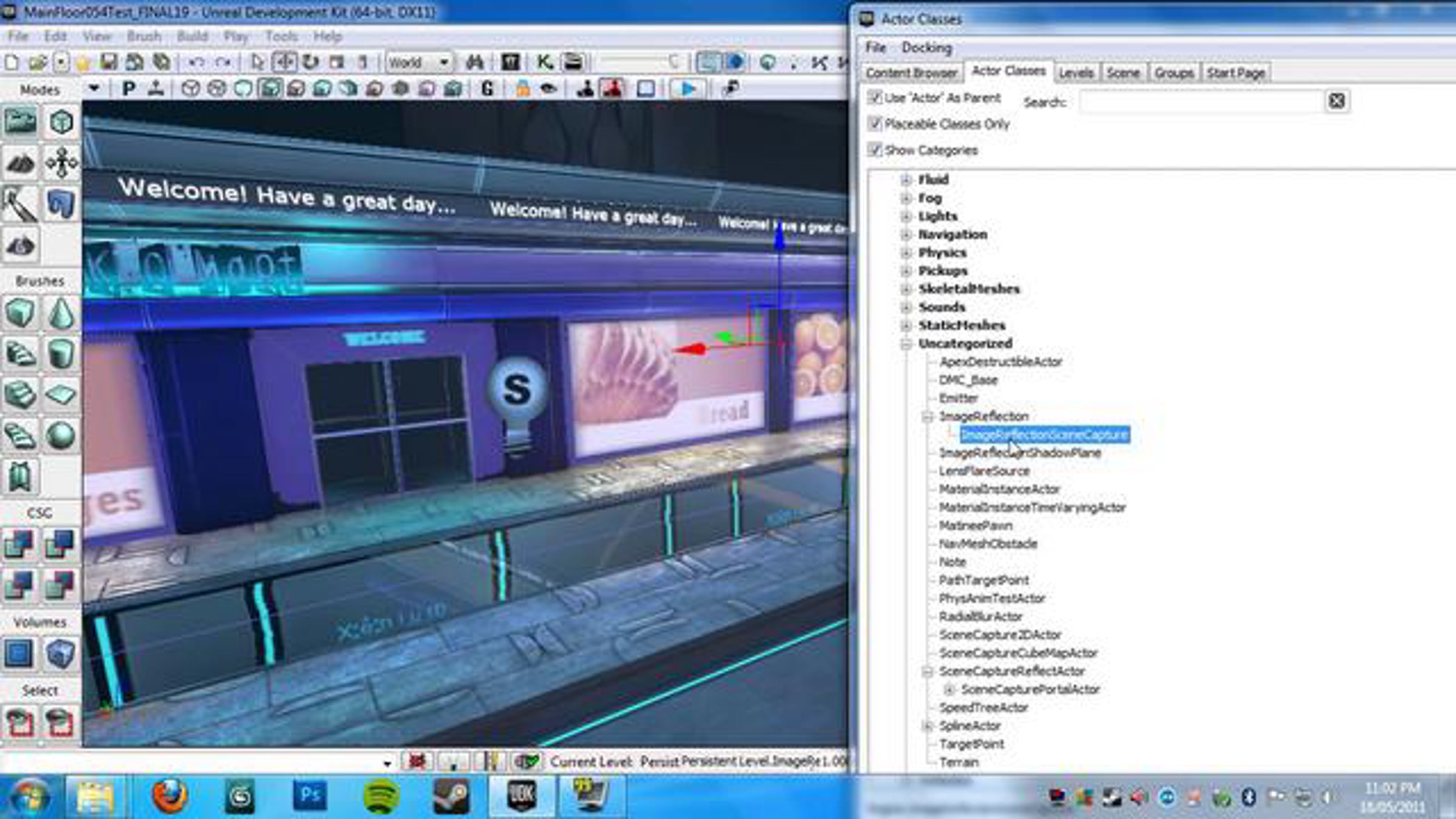Click the actor class Search field
Image resolution: width=1456 pixels, height=819 pixels.
[1200, 101]
